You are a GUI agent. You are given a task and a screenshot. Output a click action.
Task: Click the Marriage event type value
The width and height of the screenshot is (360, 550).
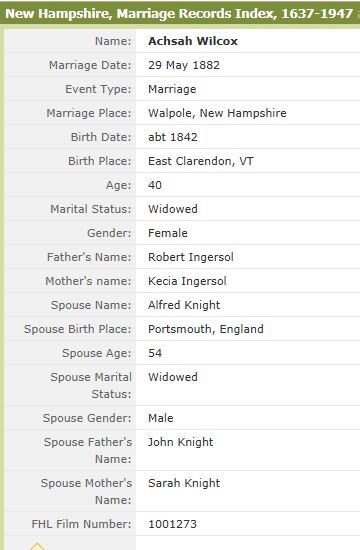(172, 89)
